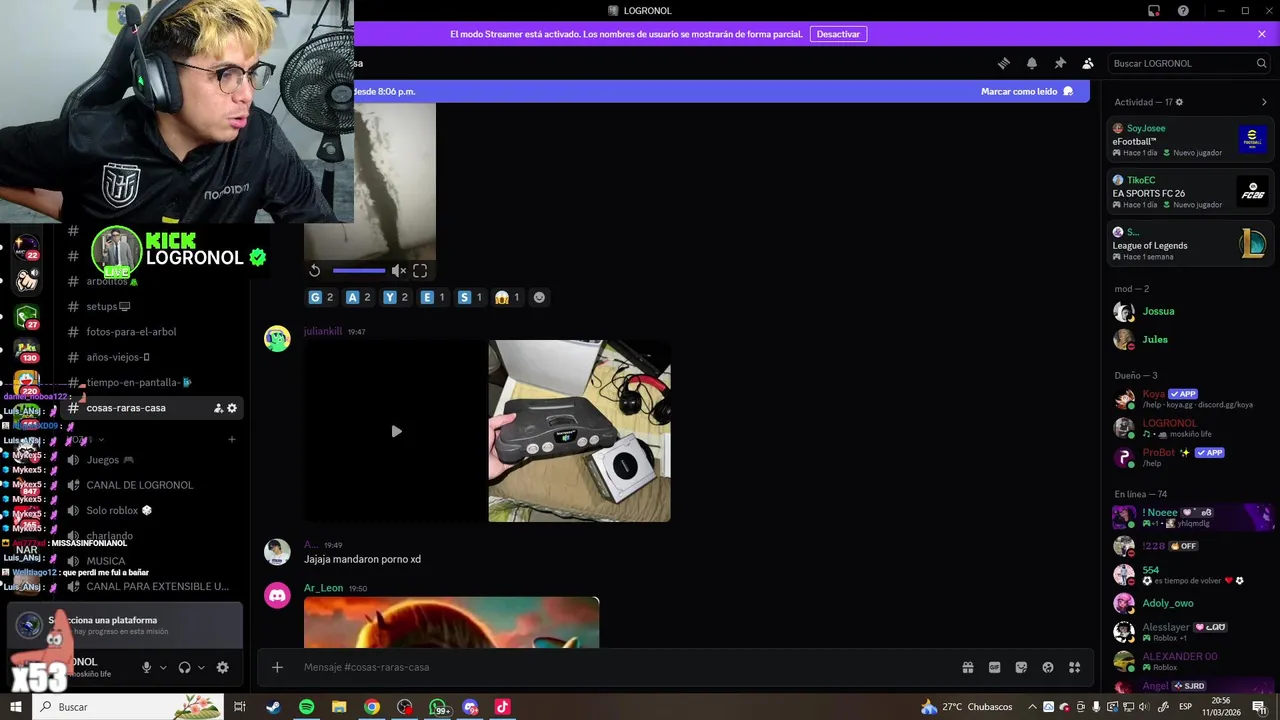This screenshot has width=1280, height=720.
Task: Open microphone input options dropdown arrow
Action: click(163, 668)
